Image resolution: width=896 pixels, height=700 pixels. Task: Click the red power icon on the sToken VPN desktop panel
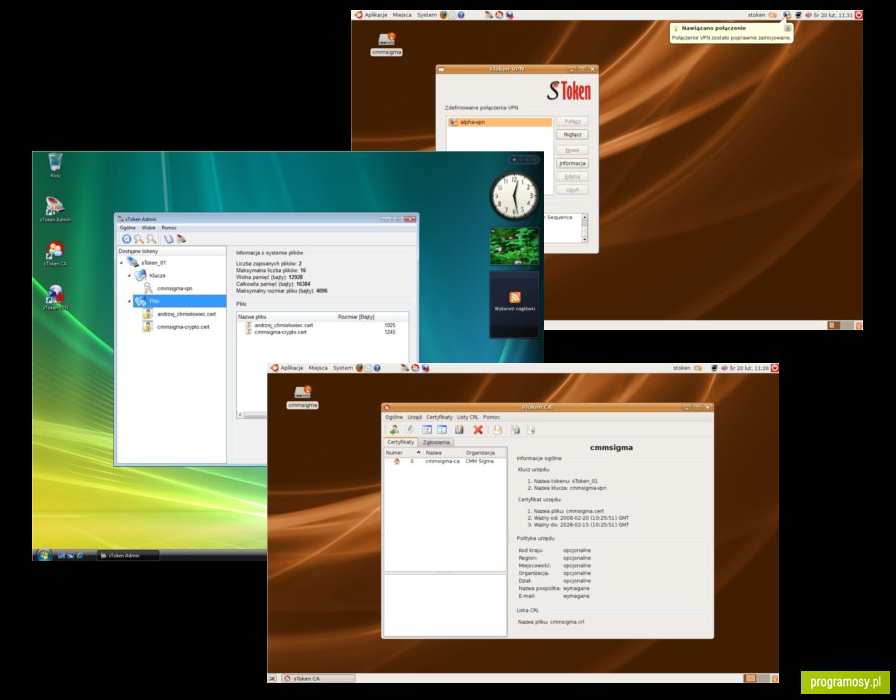[x=858, y=15]
